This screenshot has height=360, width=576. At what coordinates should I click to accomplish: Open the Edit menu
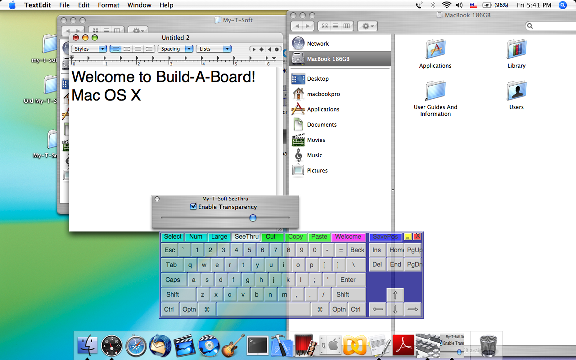pos(84,5)
